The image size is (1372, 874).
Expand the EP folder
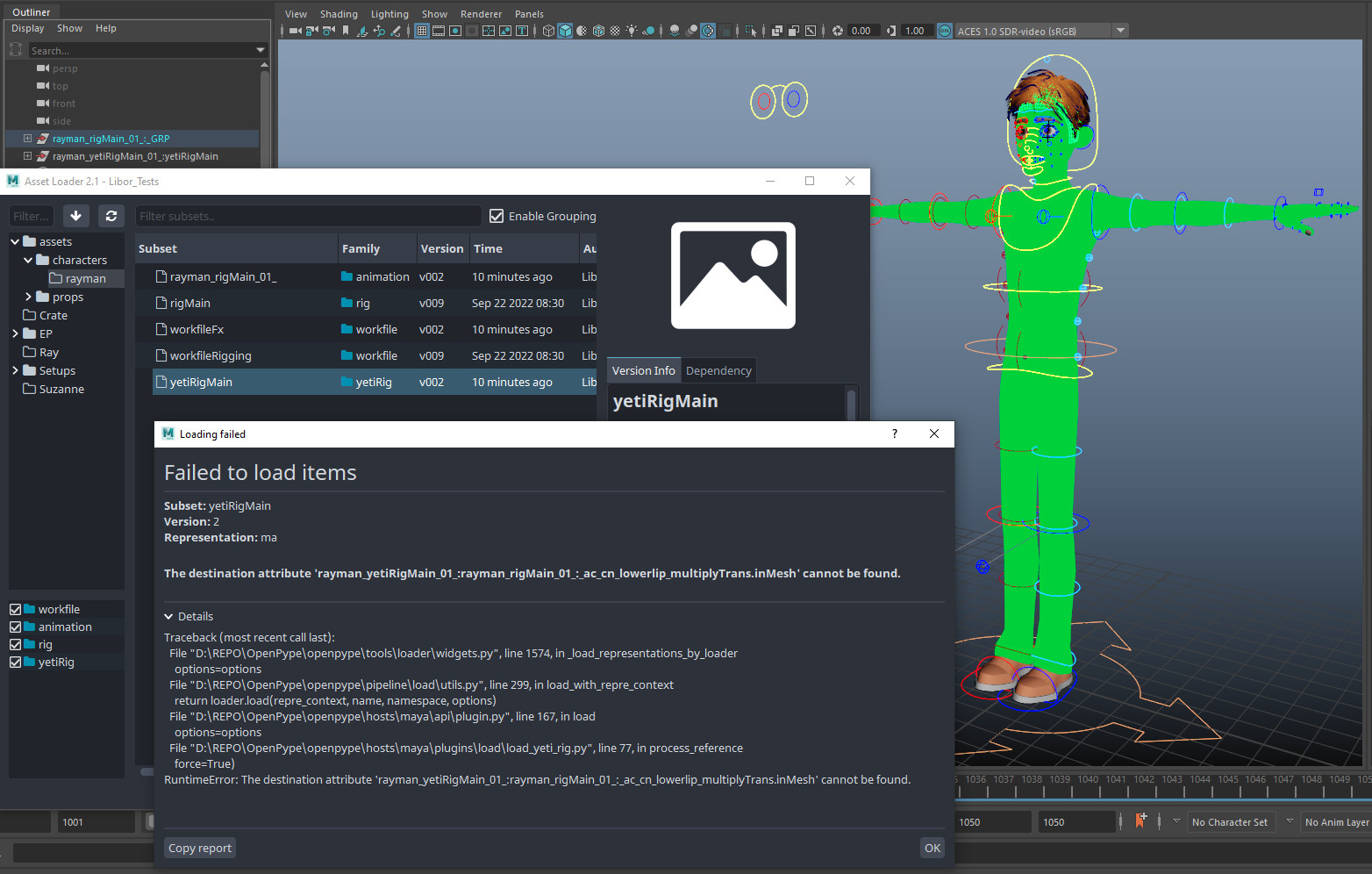[15, 333]
